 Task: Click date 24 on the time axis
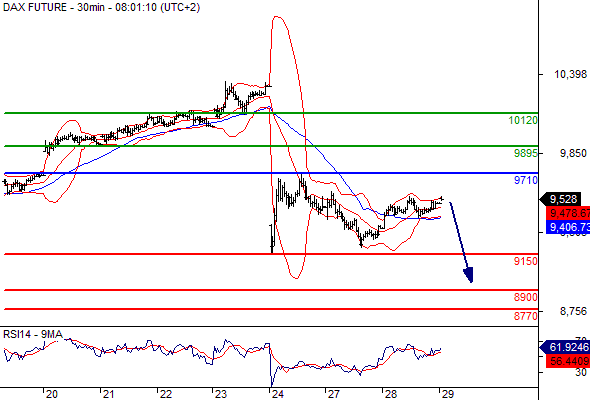tap(278, 394)
